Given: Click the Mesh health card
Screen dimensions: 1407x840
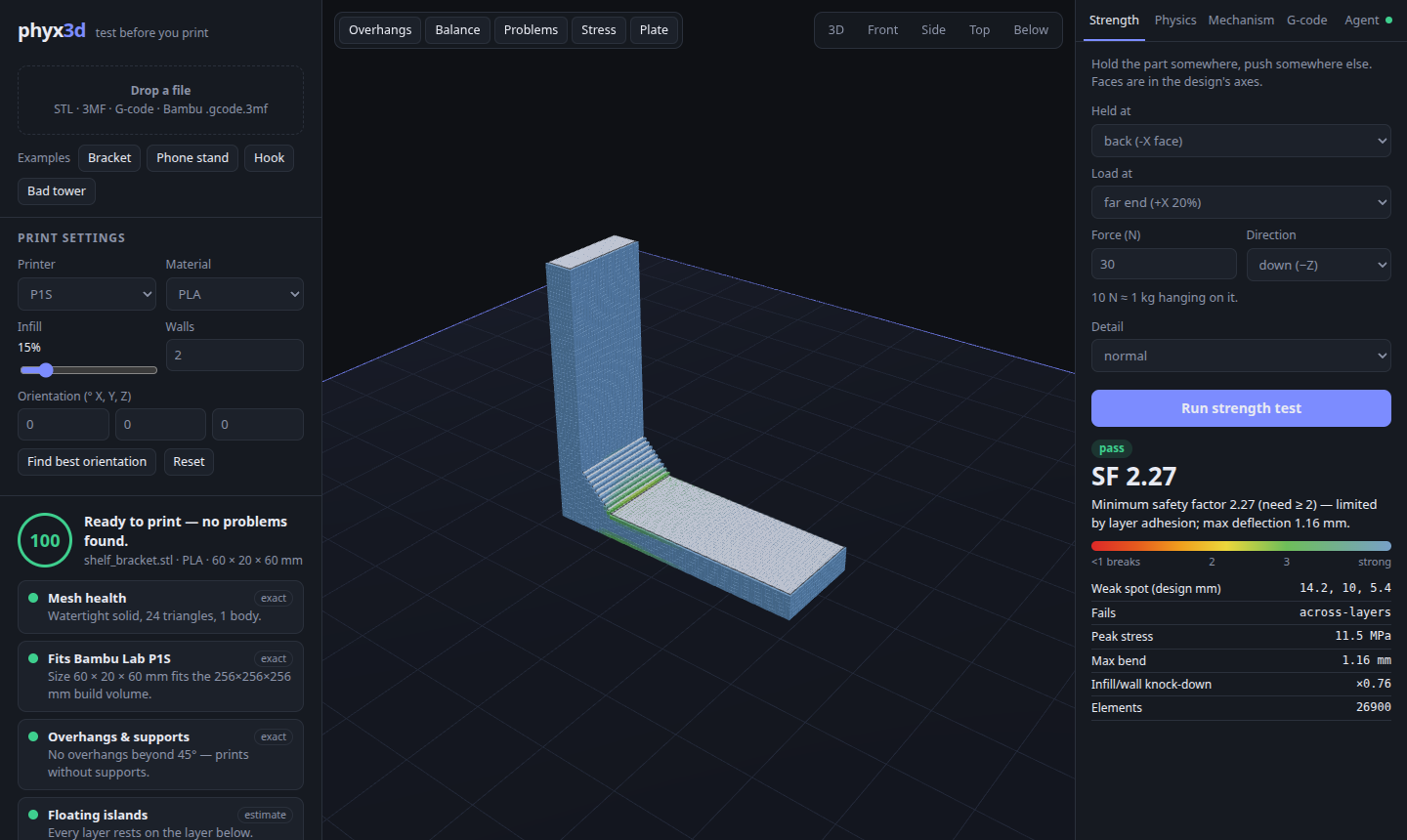Looking at the screenshot, I should pos(160,608).
